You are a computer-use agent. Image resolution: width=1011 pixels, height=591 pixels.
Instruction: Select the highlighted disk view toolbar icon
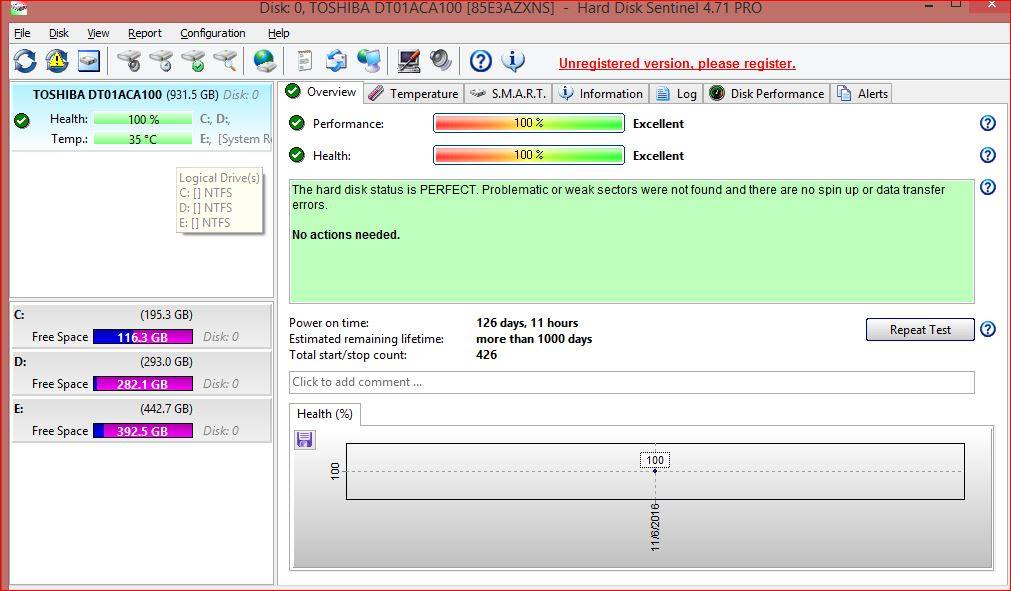coord(89,61)
